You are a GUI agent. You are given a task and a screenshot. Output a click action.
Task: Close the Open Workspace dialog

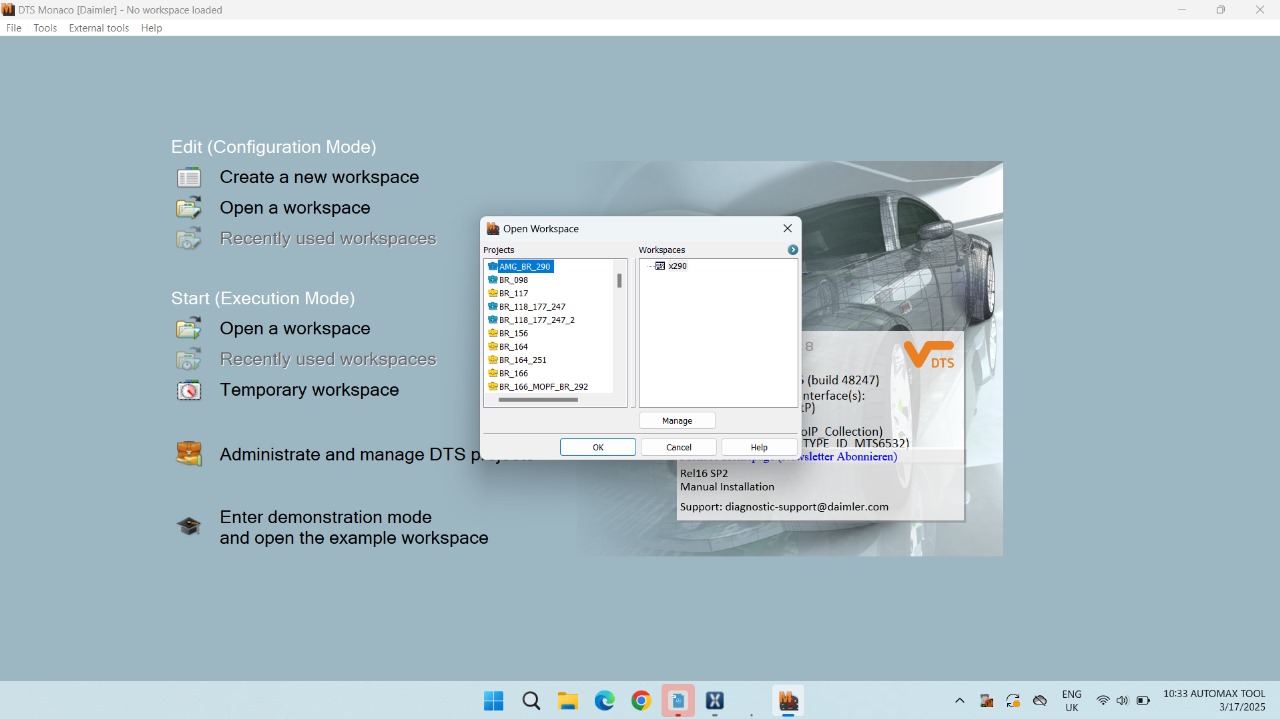(787, 228)
